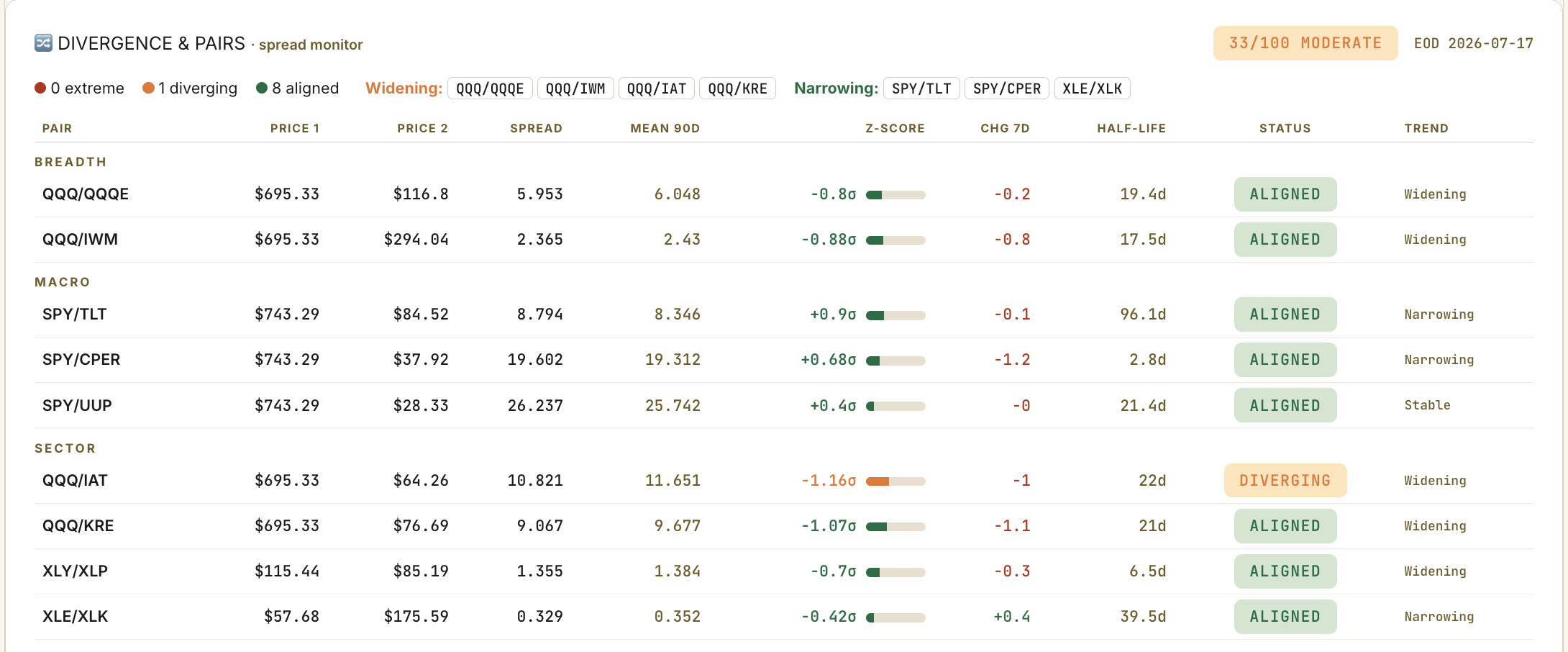Click the orange dot for 1 diverging
This screenshot has height=652, width=1568.
point(148,88)
